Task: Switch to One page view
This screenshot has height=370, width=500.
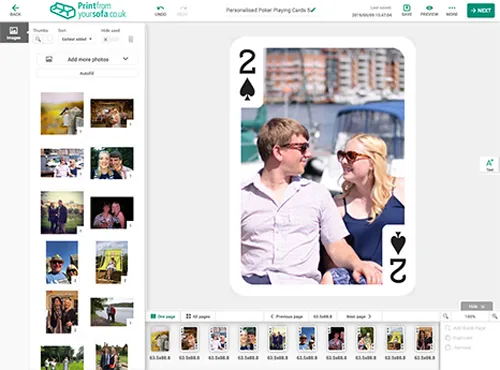Action: click(x=163, y=316)
